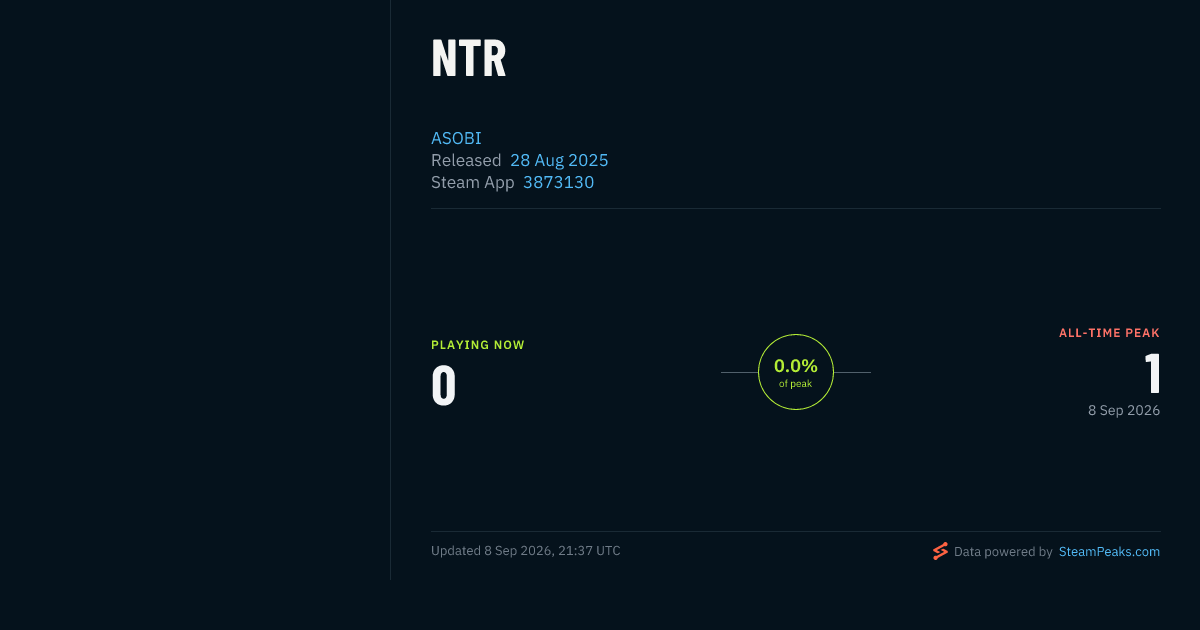Click the Playing Now label
The width and height of the screenshot is (1200, 630).
click(478, 345)
